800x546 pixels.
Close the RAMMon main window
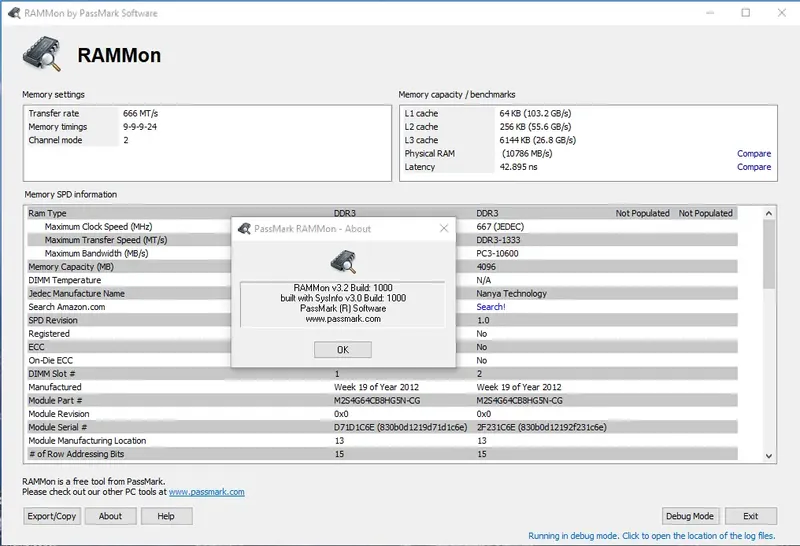782,13
